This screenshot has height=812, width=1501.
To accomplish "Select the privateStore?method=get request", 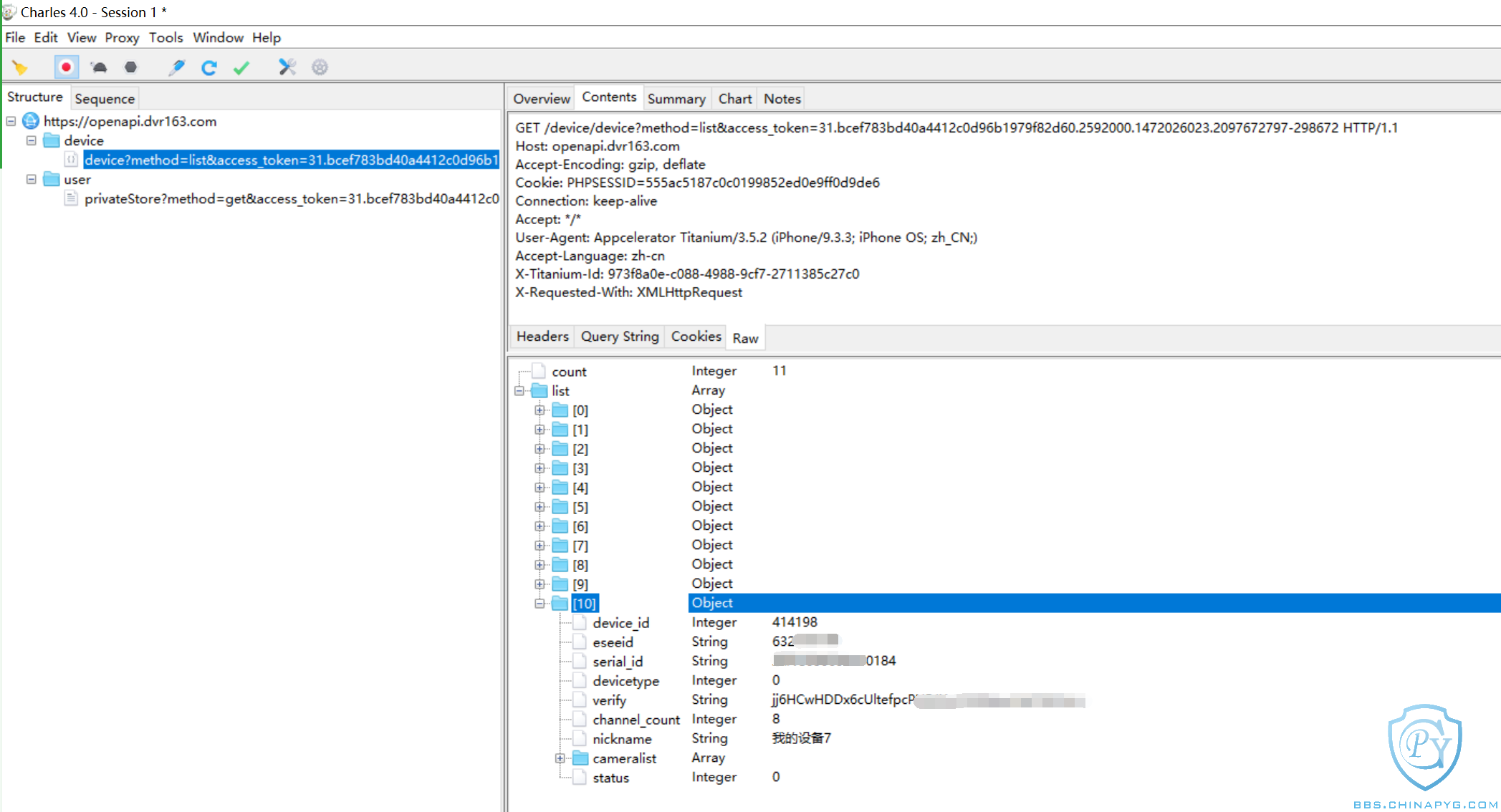I will 291,198.
